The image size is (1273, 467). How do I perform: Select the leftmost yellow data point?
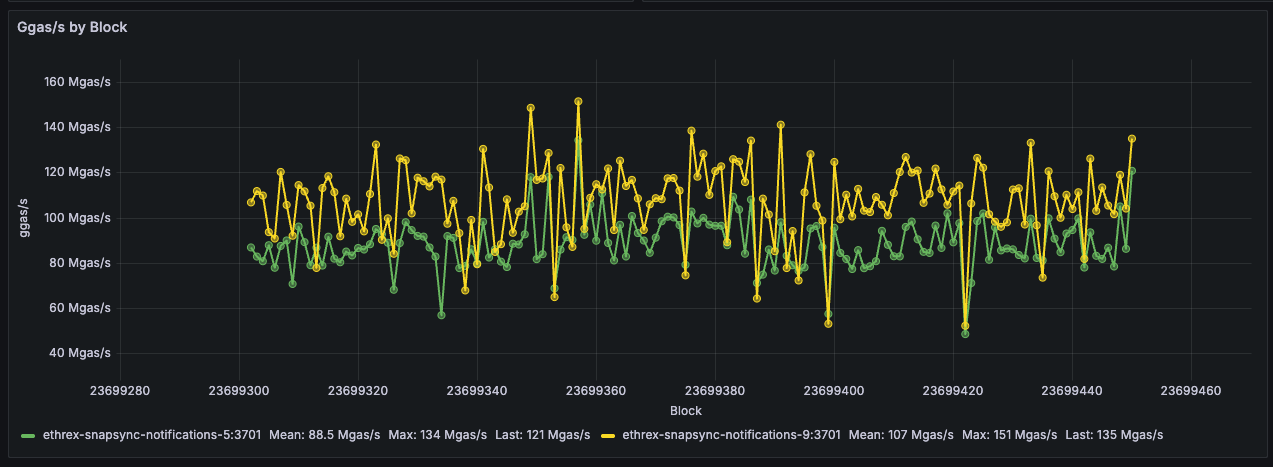tap(251, 202)
